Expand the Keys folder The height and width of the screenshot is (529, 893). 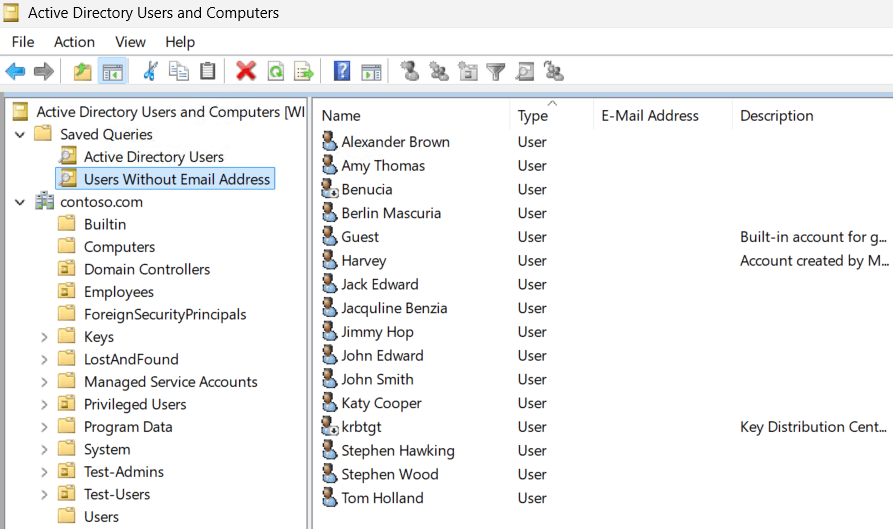click(44, 337)
